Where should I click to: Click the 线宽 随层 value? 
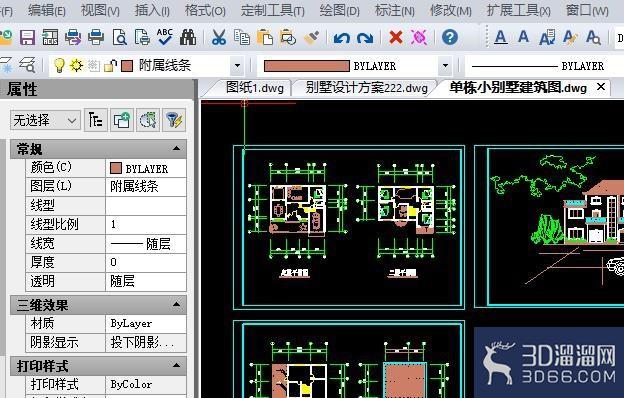(146, 244)
